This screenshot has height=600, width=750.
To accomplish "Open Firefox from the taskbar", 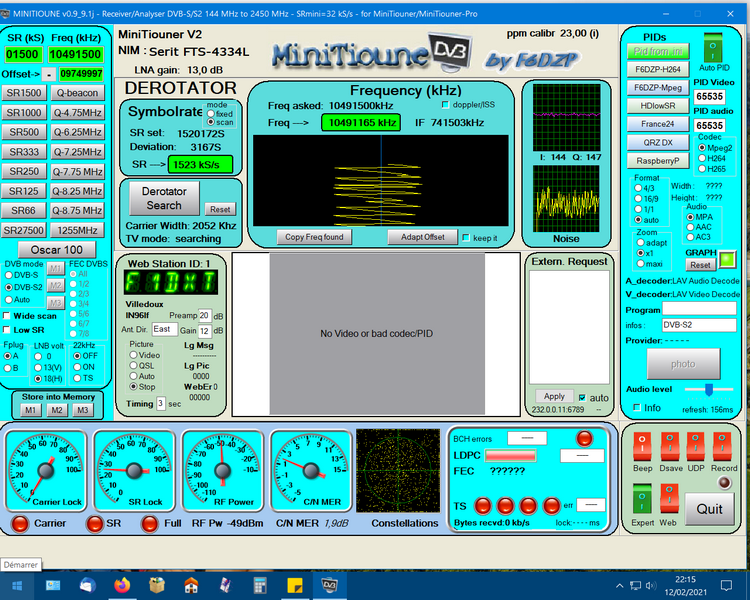I will click(122, 585).
